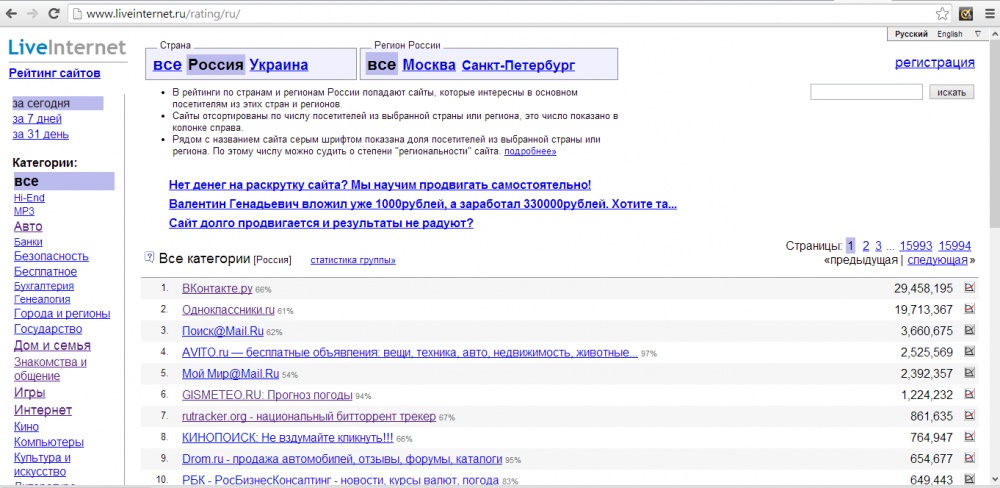Open the stats graph icon for Одноклассники.ru
1000x488 pixels.
coord(970,309)
